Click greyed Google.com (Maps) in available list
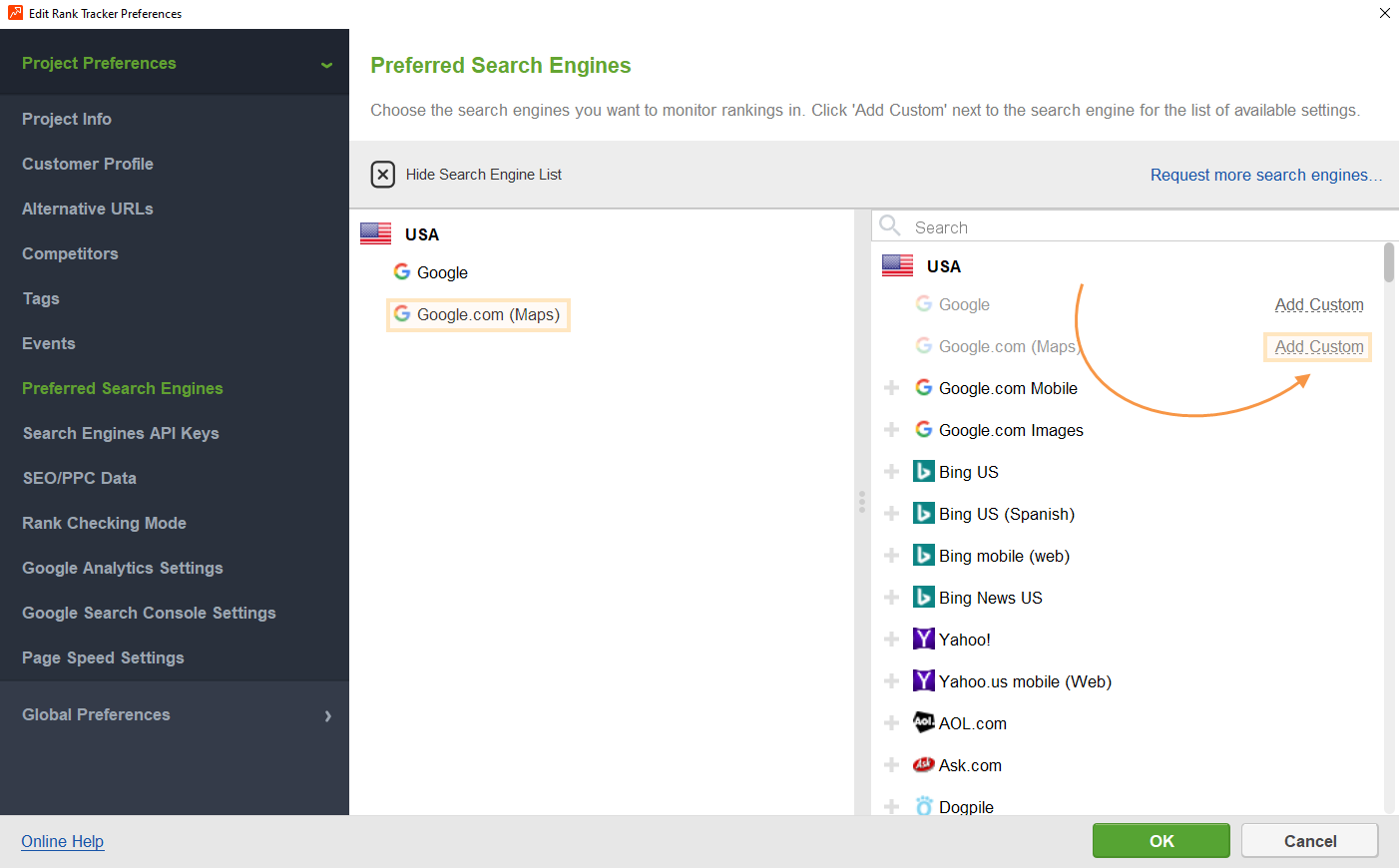The height and width of the screenshot is (868, 1399). tap(1009, 346)
